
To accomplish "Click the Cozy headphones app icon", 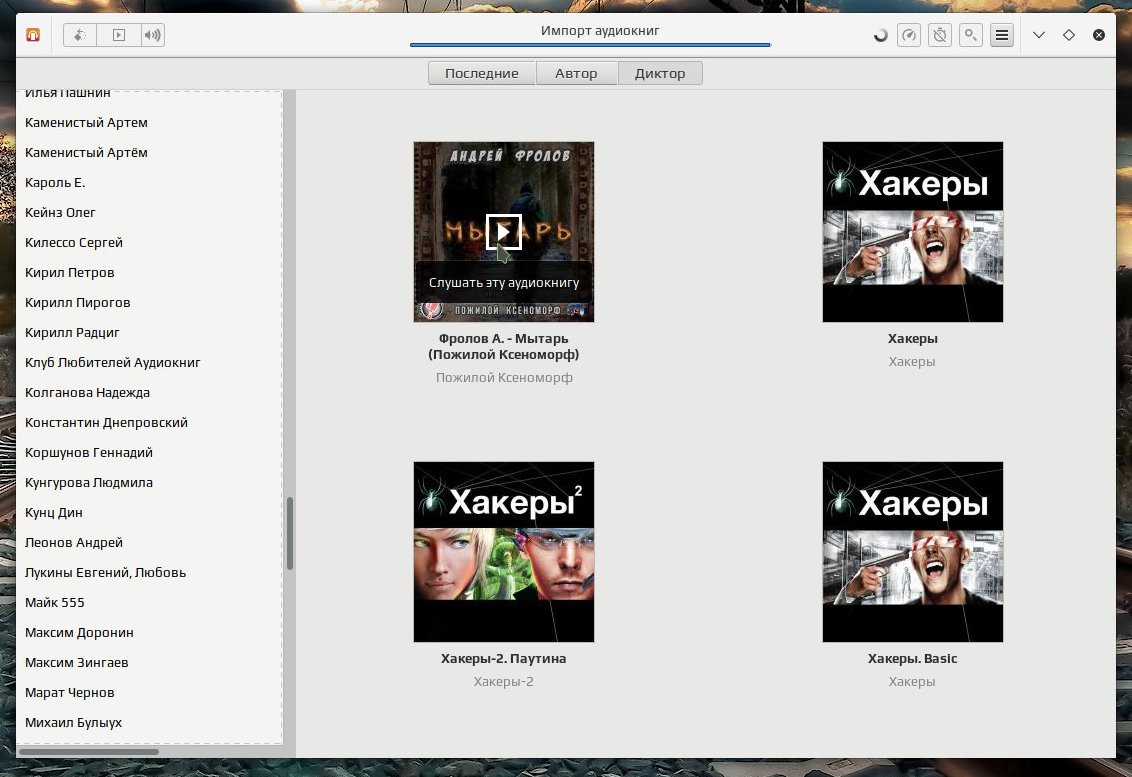I will (x=33, y=35).
